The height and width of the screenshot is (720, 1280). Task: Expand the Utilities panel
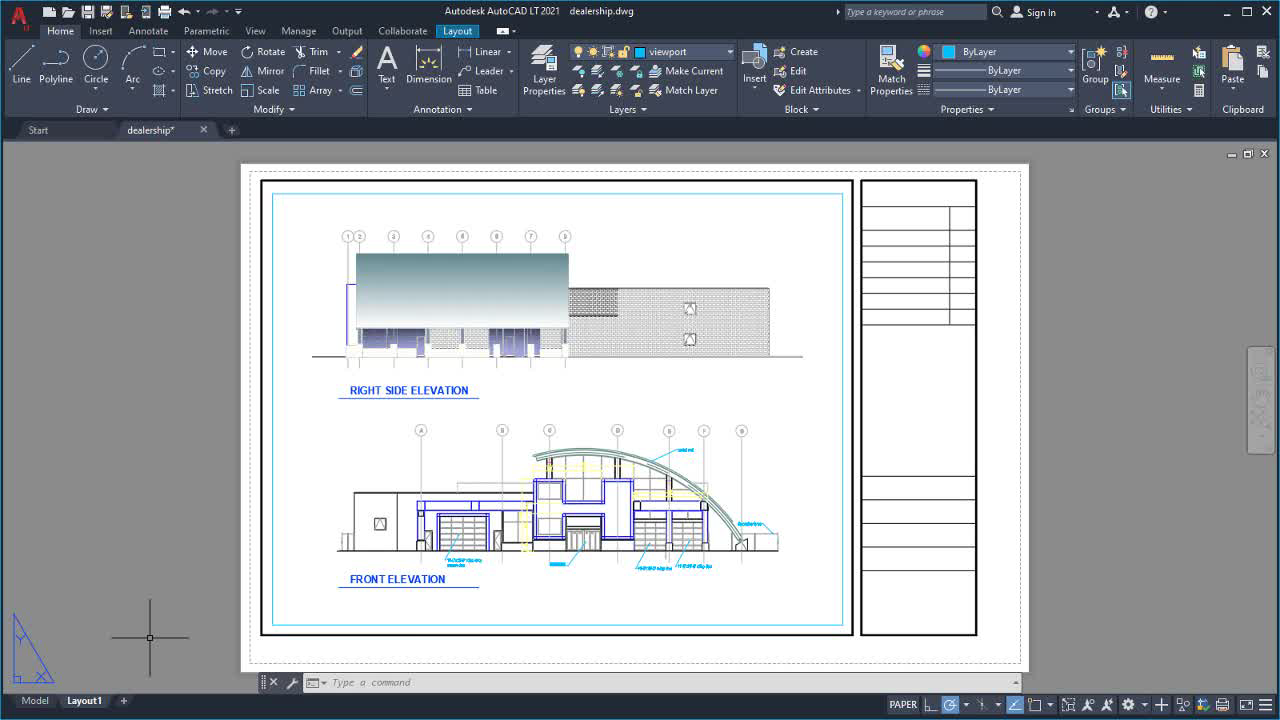pos(1171,109)
